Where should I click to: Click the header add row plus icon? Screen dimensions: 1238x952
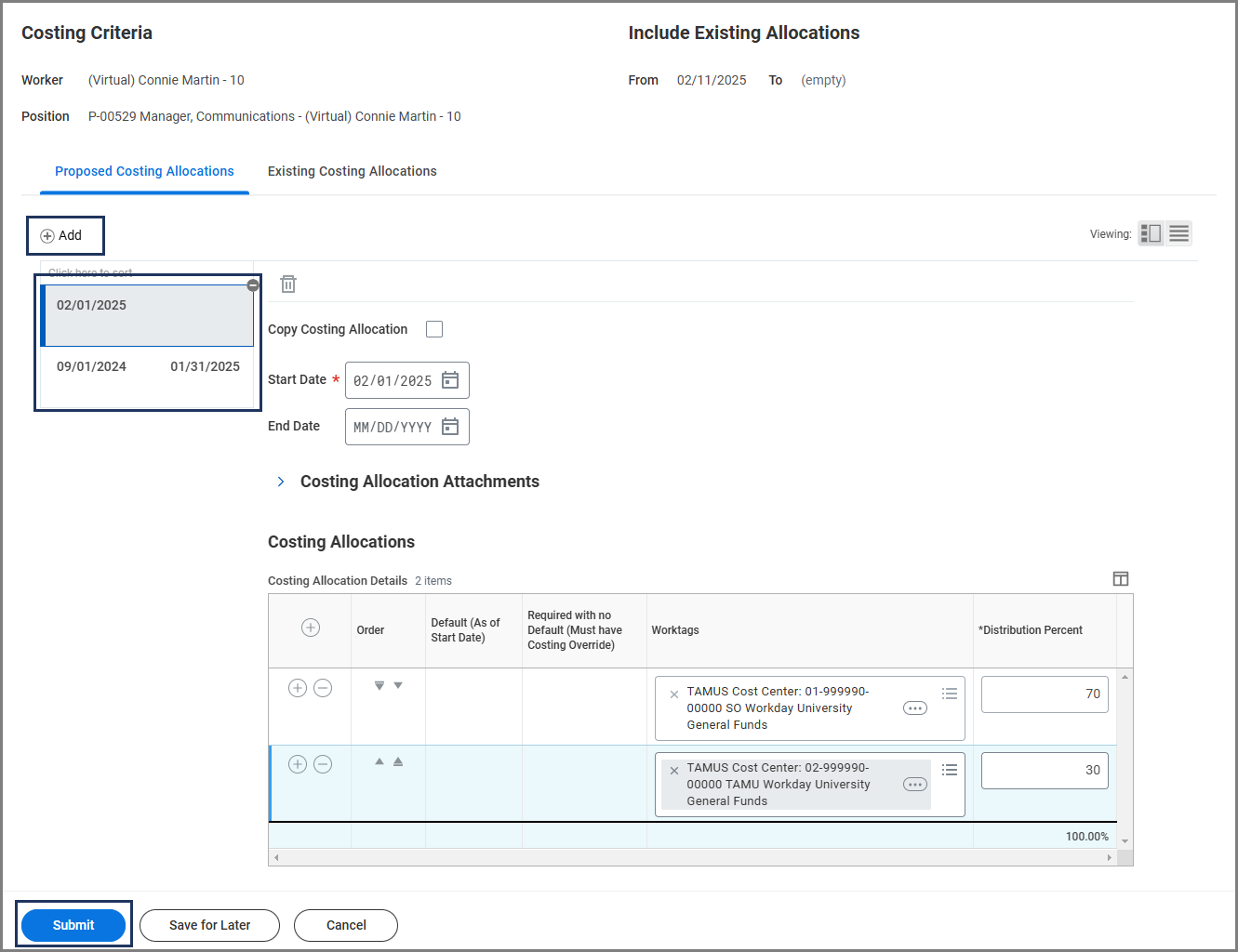pos(311,628)
